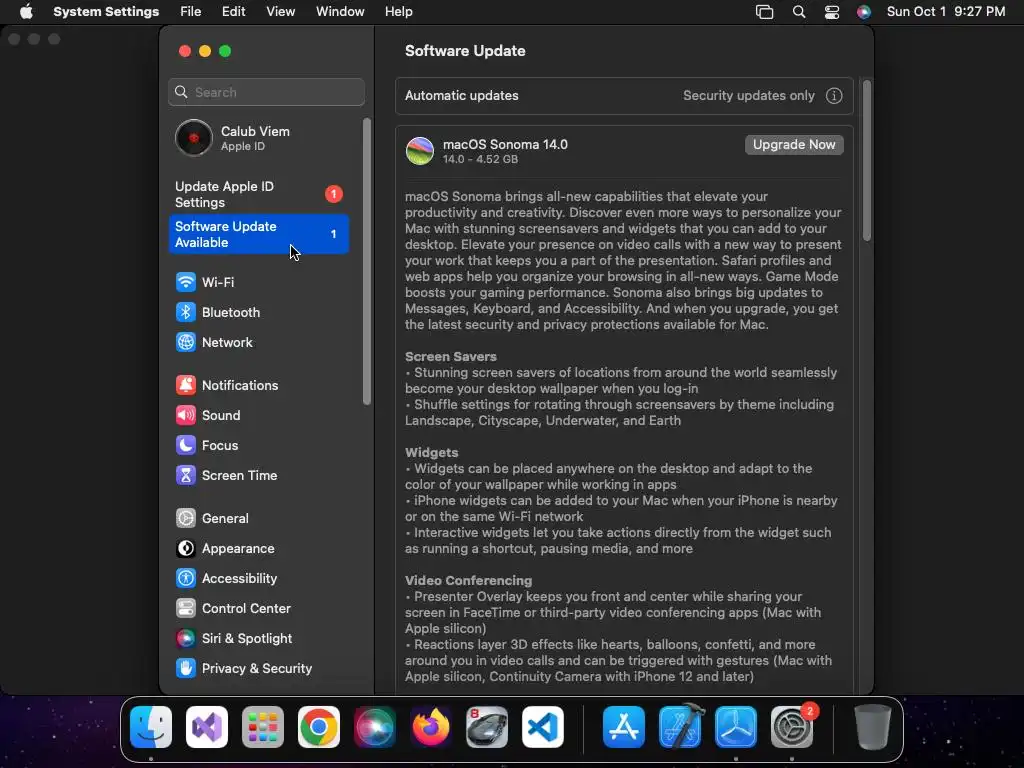Open the Window menu
1024x768 pixels.
pyautogui.click(x=340, y=12)
